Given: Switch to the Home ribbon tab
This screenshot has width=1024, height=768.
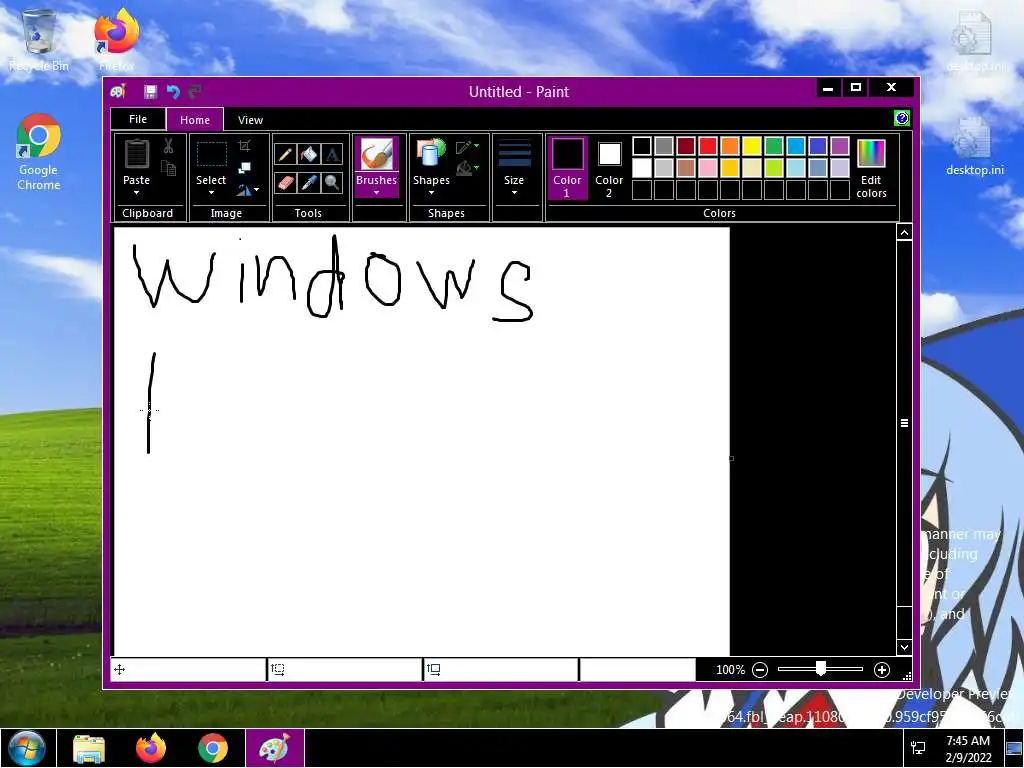Looking at the screenshot, I should [x=195, y=120].
